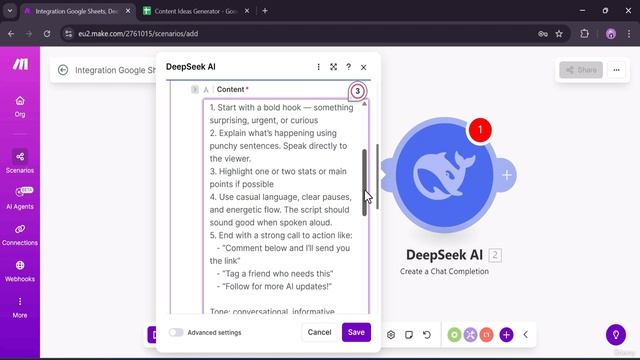Click the line "5. End with a strong call to action like:"
Viewport: 640px width, 360px height.
tap(281, 236)
